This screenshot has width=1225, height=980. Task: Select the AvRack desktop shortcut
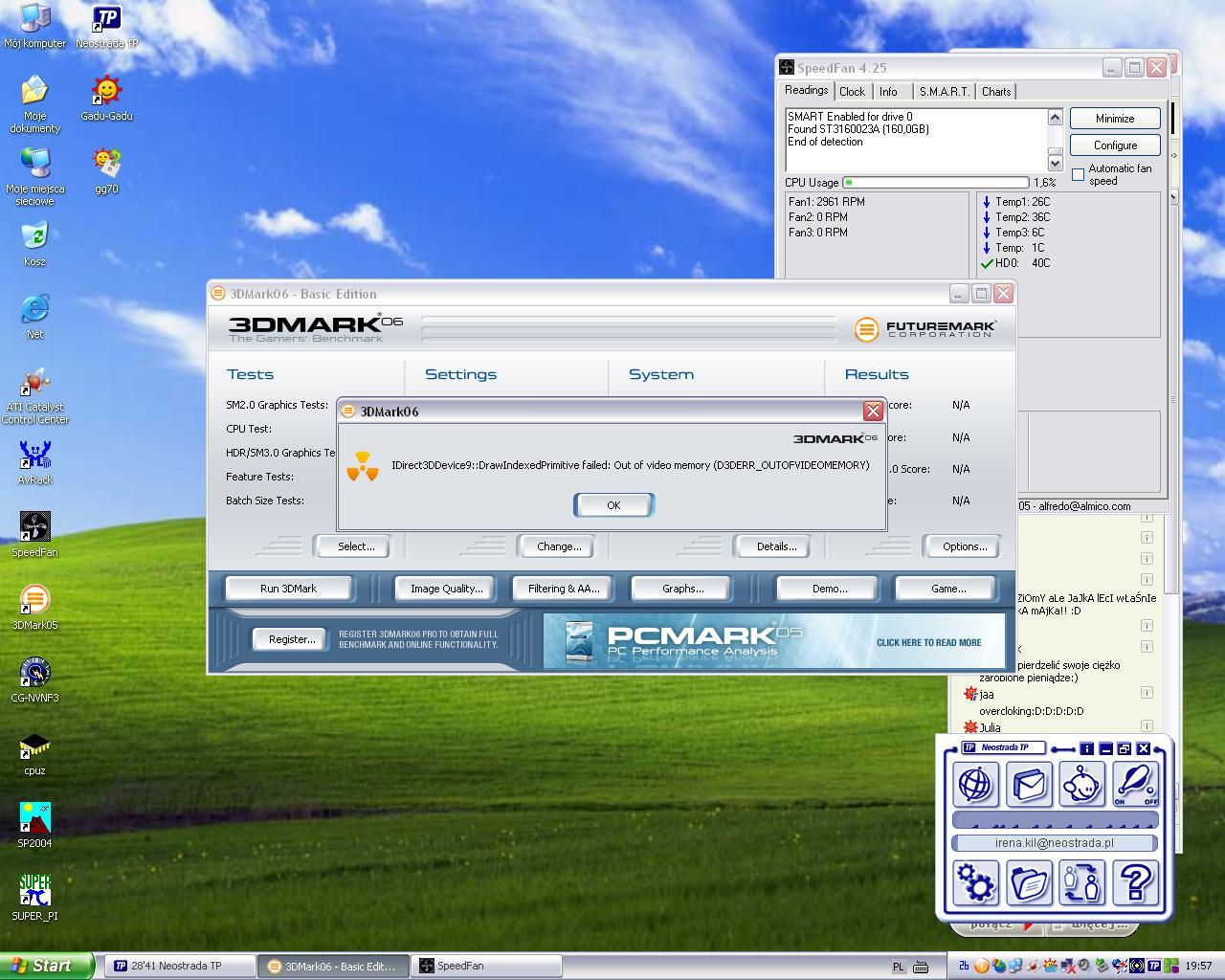coord(34,463)
